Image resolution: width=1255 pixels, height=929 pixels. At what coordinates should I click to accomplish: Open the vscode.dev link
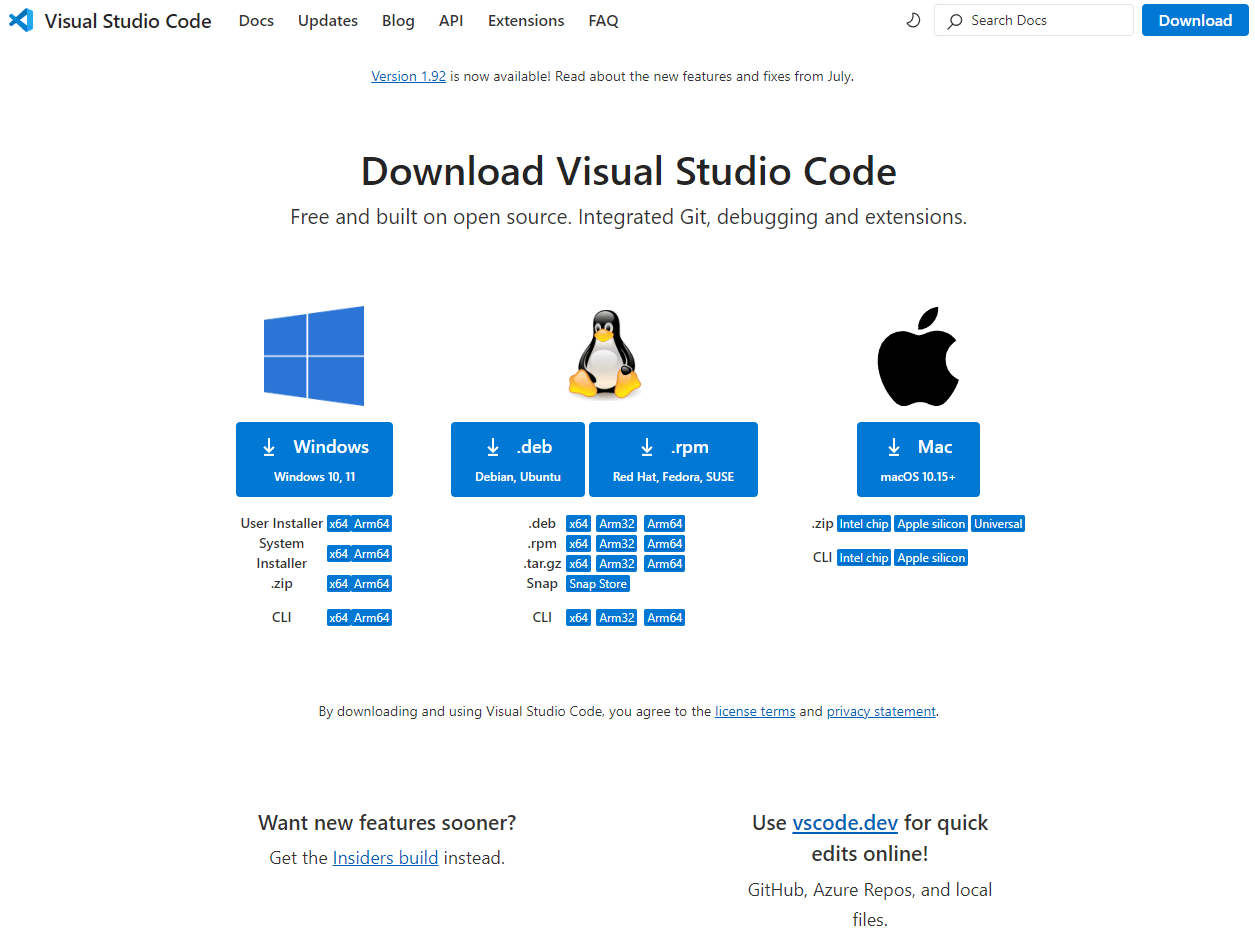pos(846,823)
